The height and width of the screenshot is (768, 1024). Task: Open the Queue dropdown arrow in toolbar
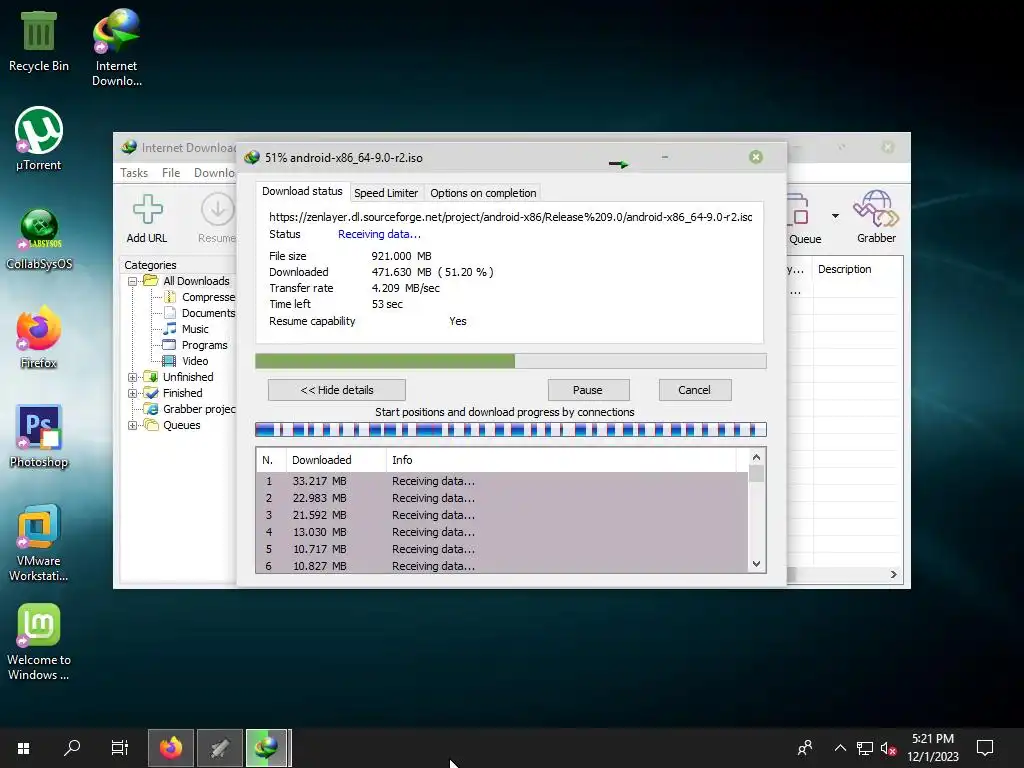click(835, 216)
